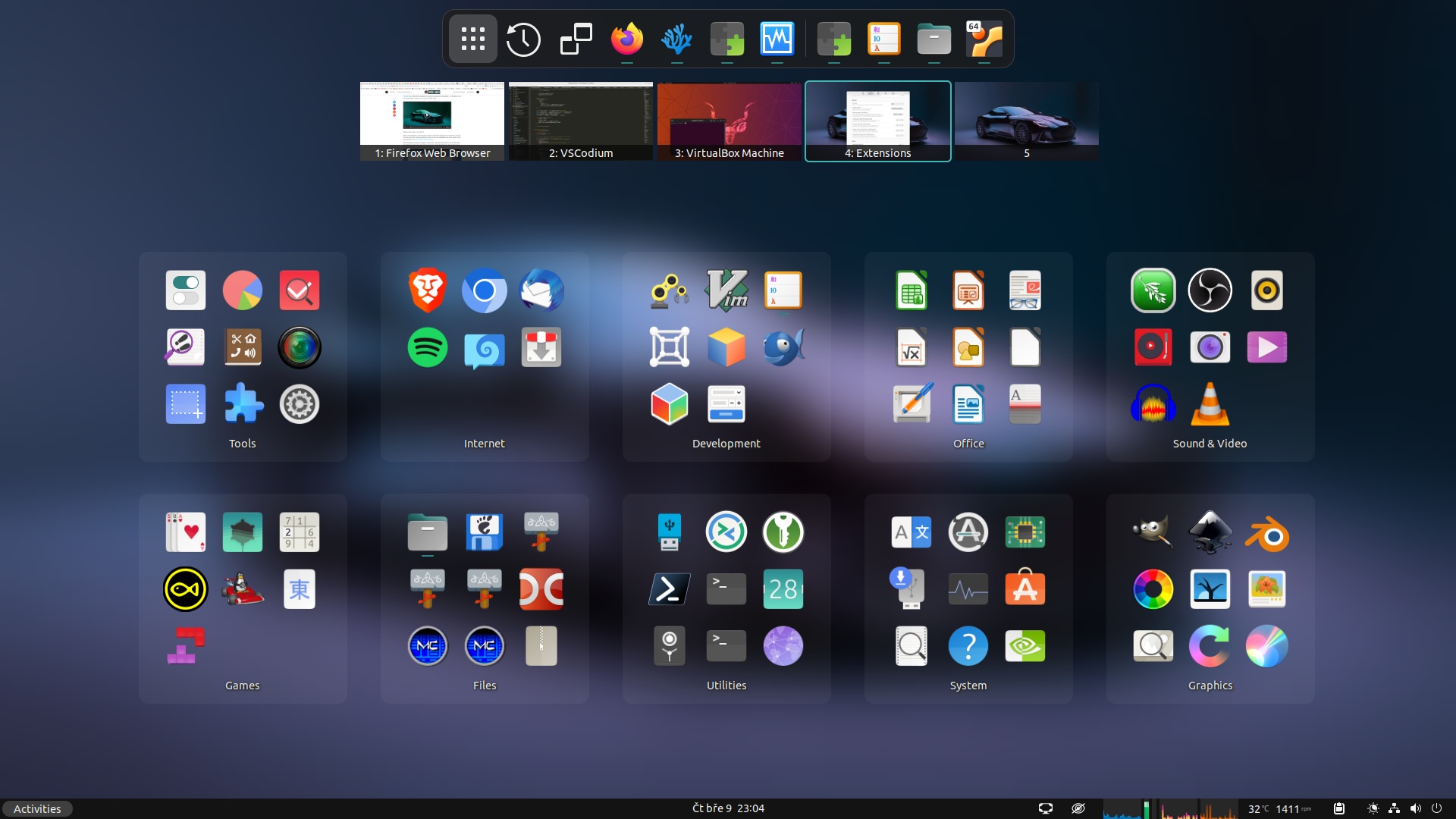Image resolution: width=1456 pixels, height=819 pixels.
Task: Open the Brave browser icon
Action: click(427, 290)
